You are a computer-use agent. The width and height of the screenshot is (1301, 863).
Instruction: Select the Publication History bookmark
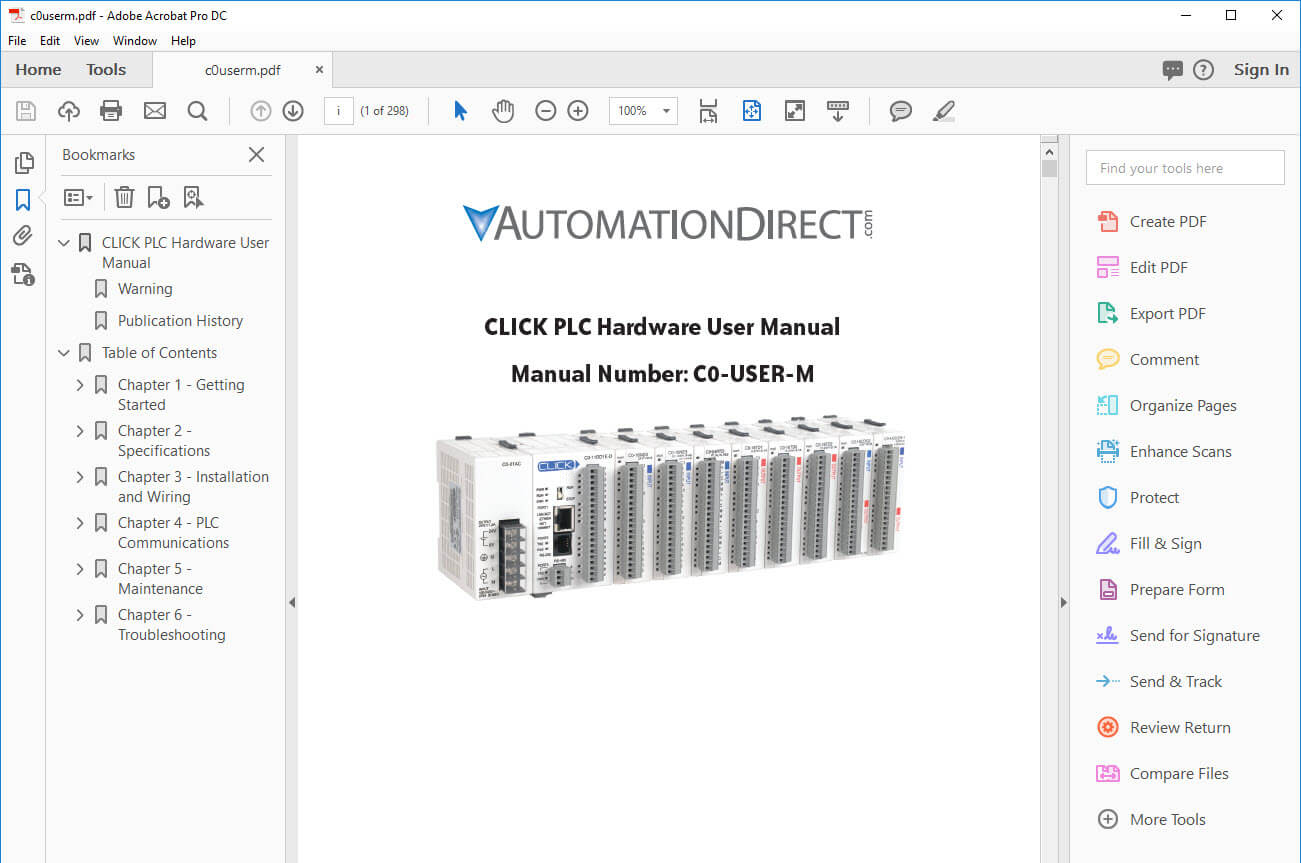tap(180, 321)
